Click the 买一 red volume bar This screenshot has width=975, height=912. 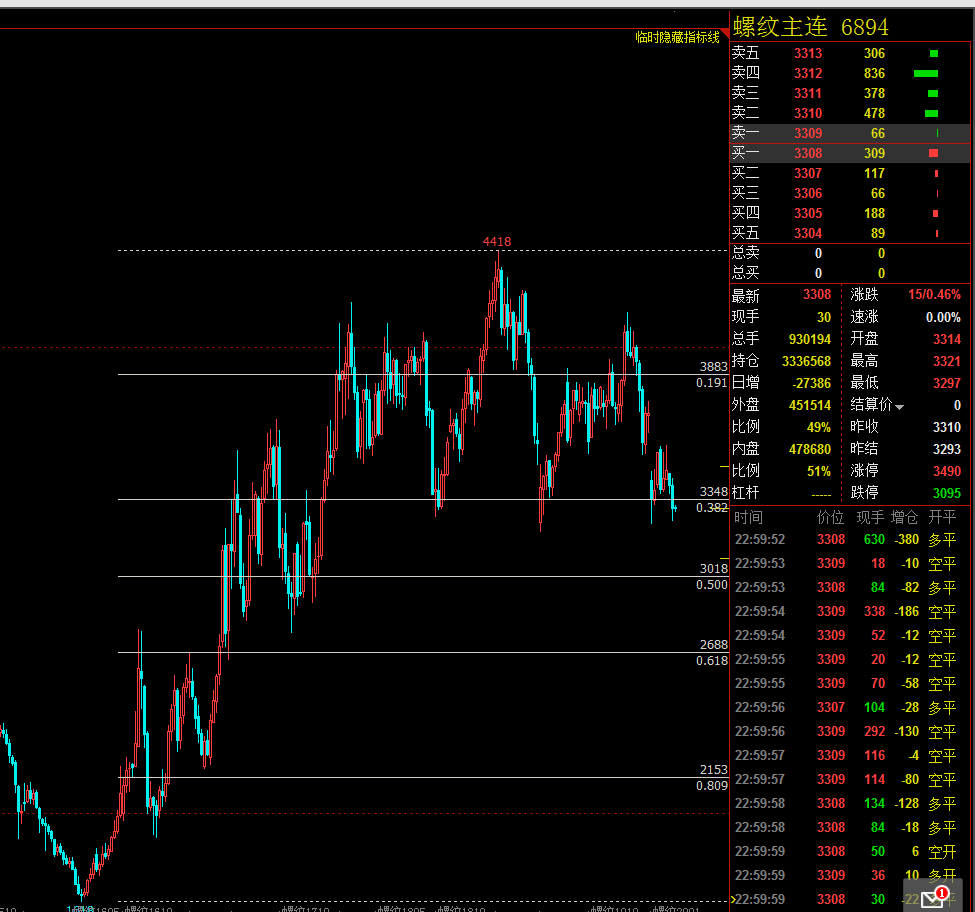tap(933, 153)
